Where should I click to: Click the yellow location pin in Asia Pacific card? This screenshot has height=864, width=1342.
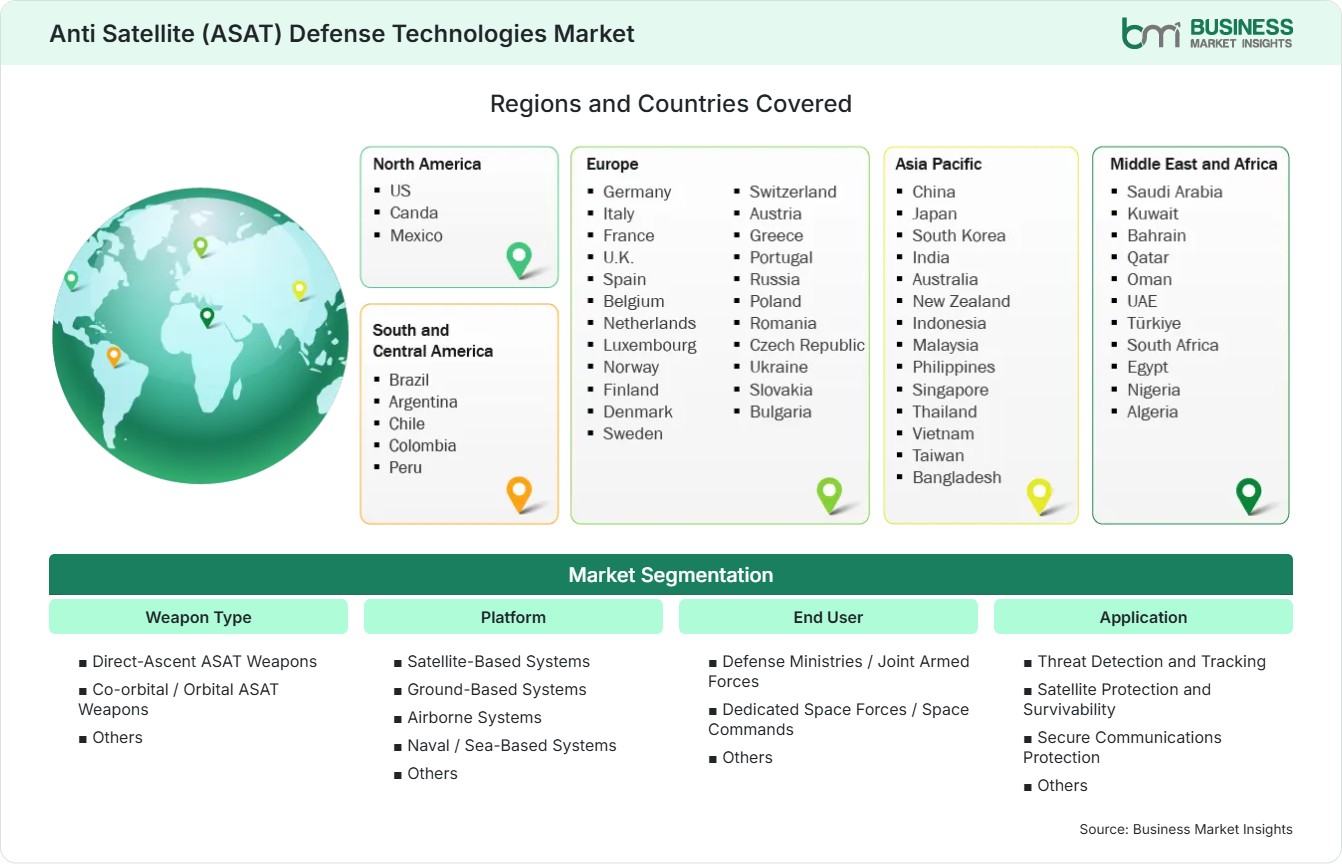point(1040,495)
